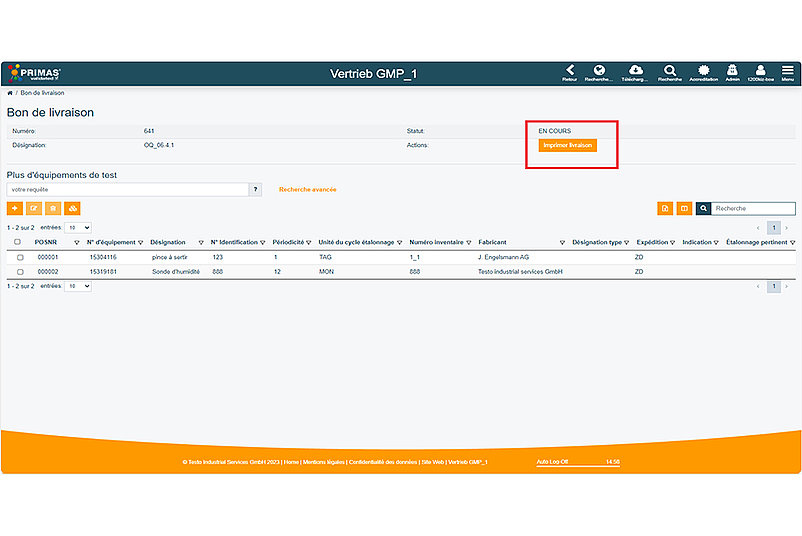Image resolution: width=802 pixels, height=536 pixels.
Task: Click the MON calibration unit cell
Action: [326, 272]
